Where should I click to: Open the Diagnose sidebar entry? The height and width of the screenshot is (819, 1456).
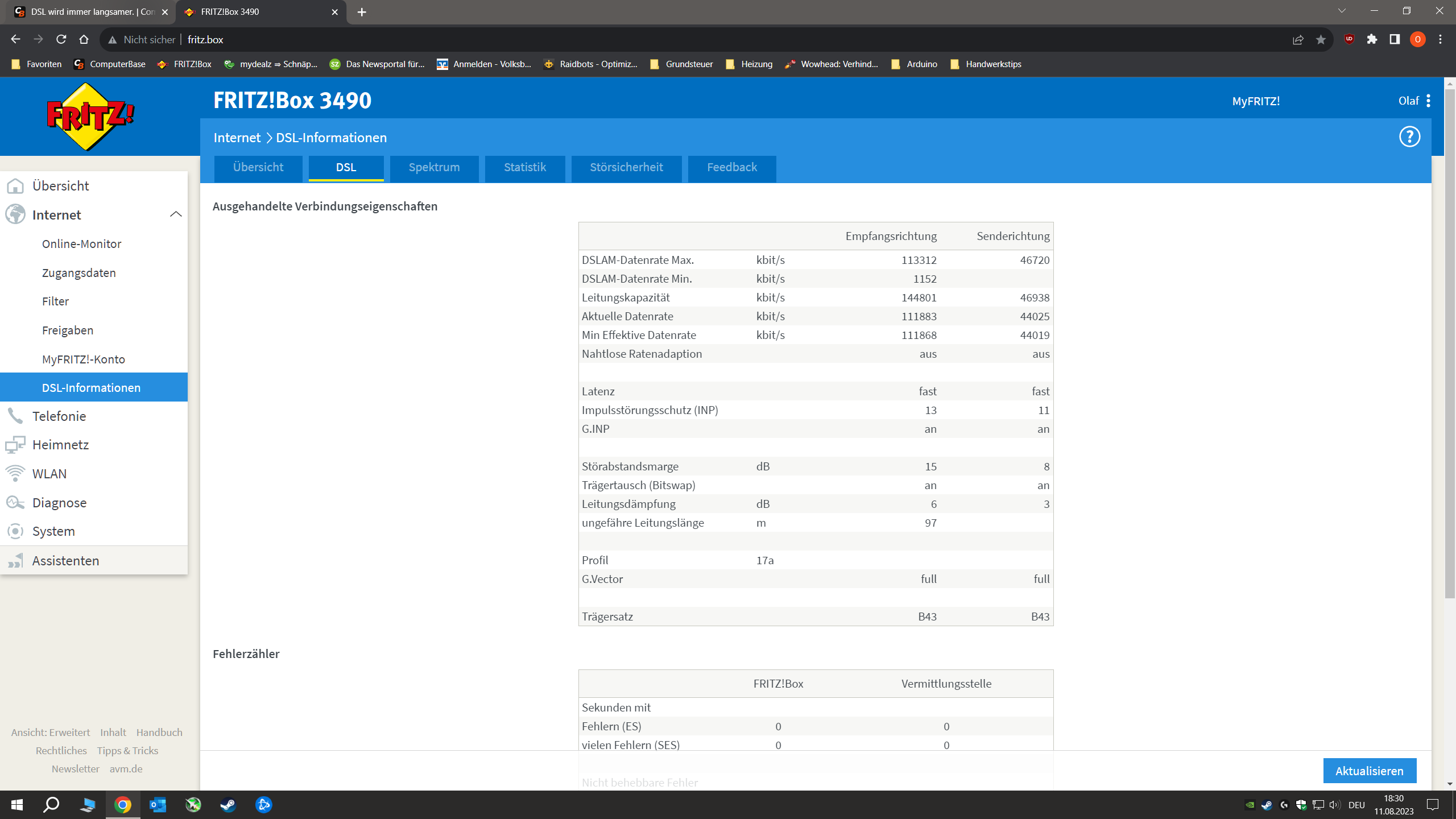point(59,503)
